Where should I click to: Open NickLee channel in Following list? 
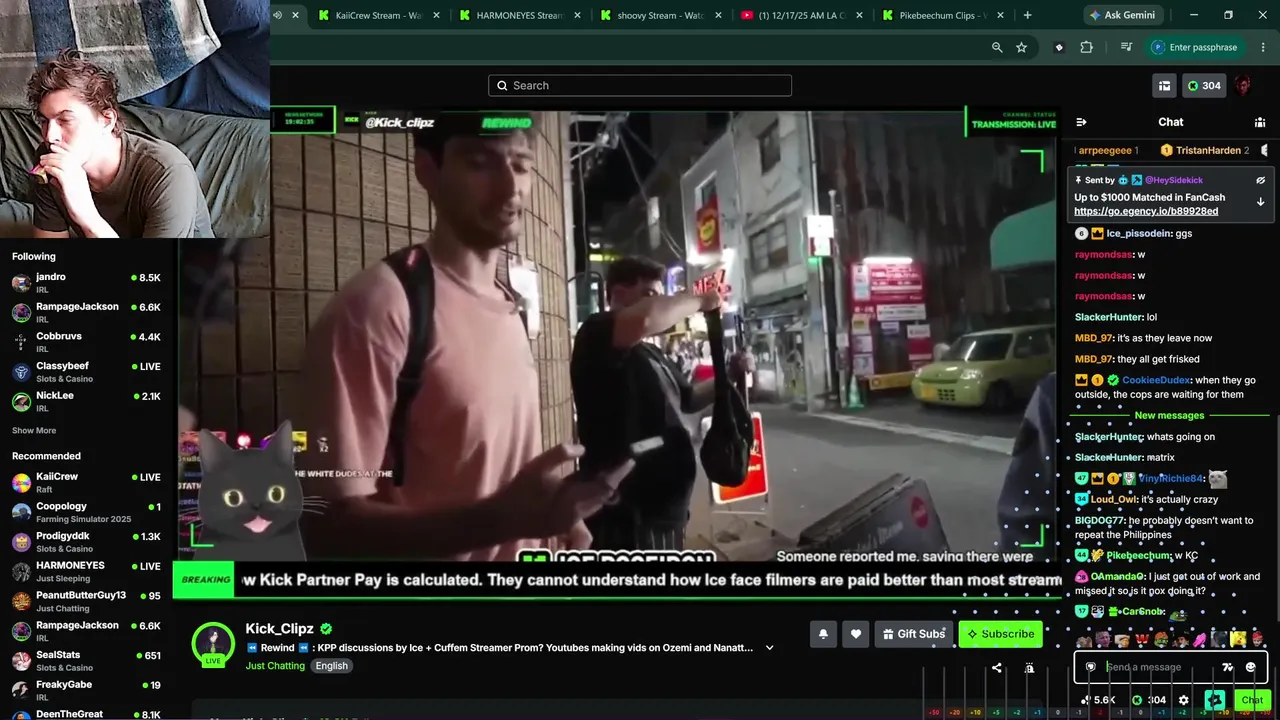[86, 401]
